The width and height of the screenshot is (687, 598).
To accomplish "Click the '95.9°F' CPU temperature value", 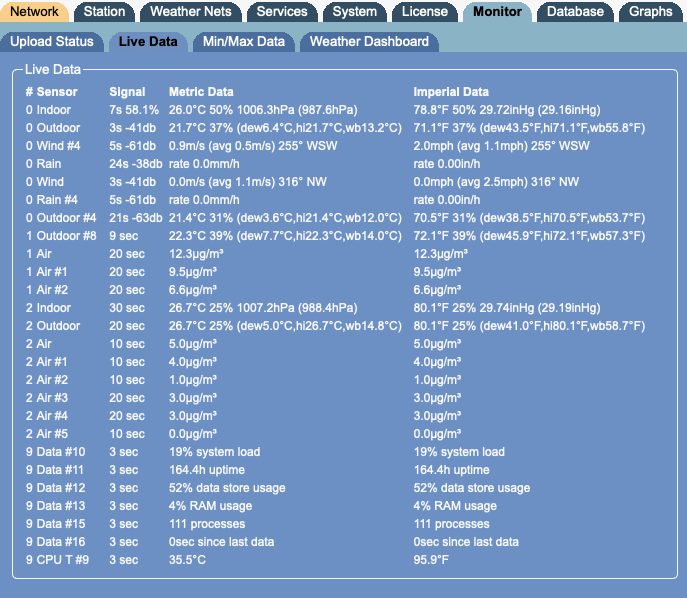I will 431,559.
